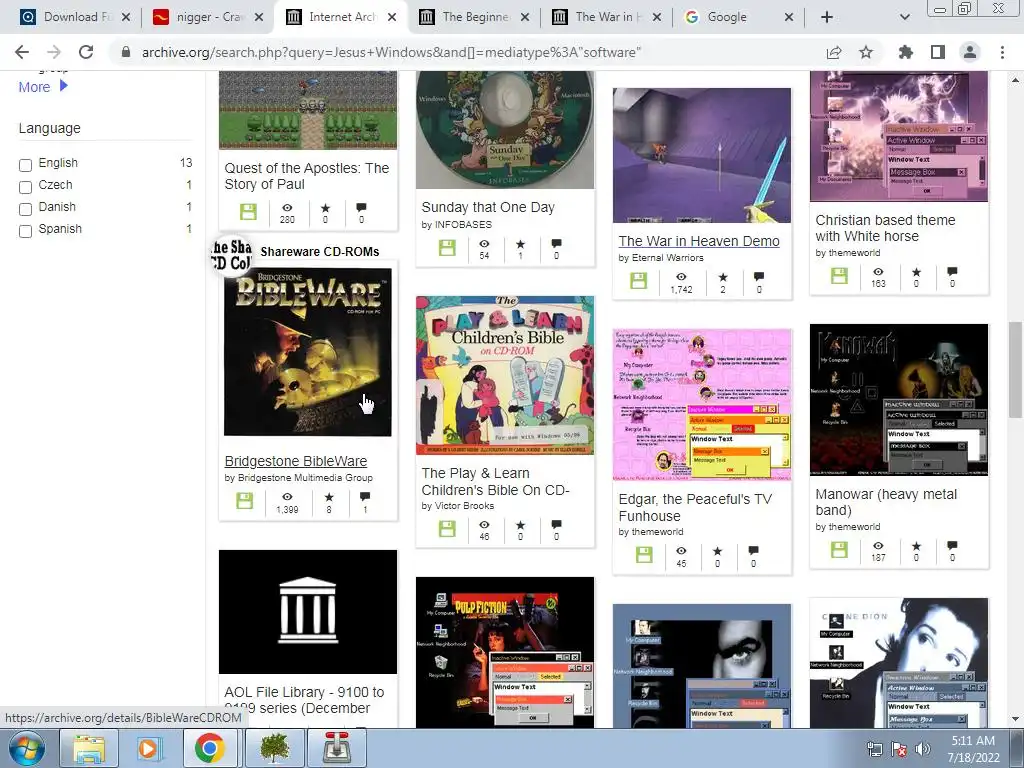The image size is (1024, 768).
Task: Open Chrome's three-dot menu
Action: pos(1002,52)
